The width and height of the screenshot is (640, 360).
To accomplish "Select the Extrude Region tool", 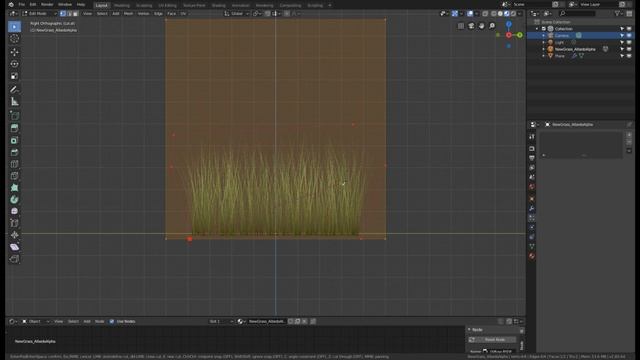I will [14, 128].
